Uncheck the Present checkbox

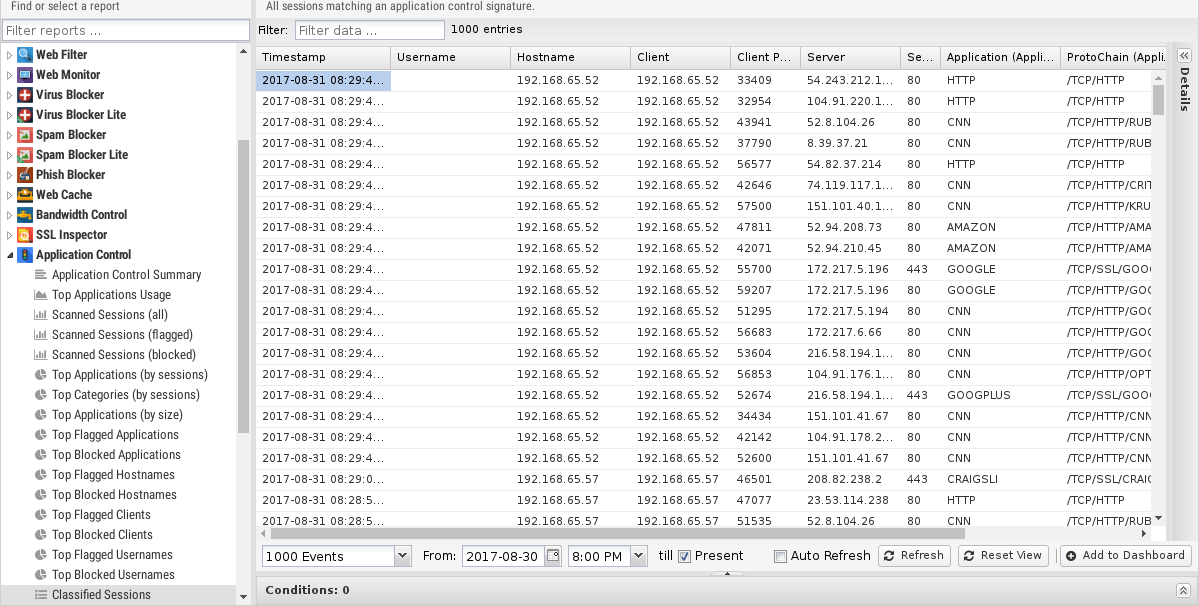[x=684, y=556]
